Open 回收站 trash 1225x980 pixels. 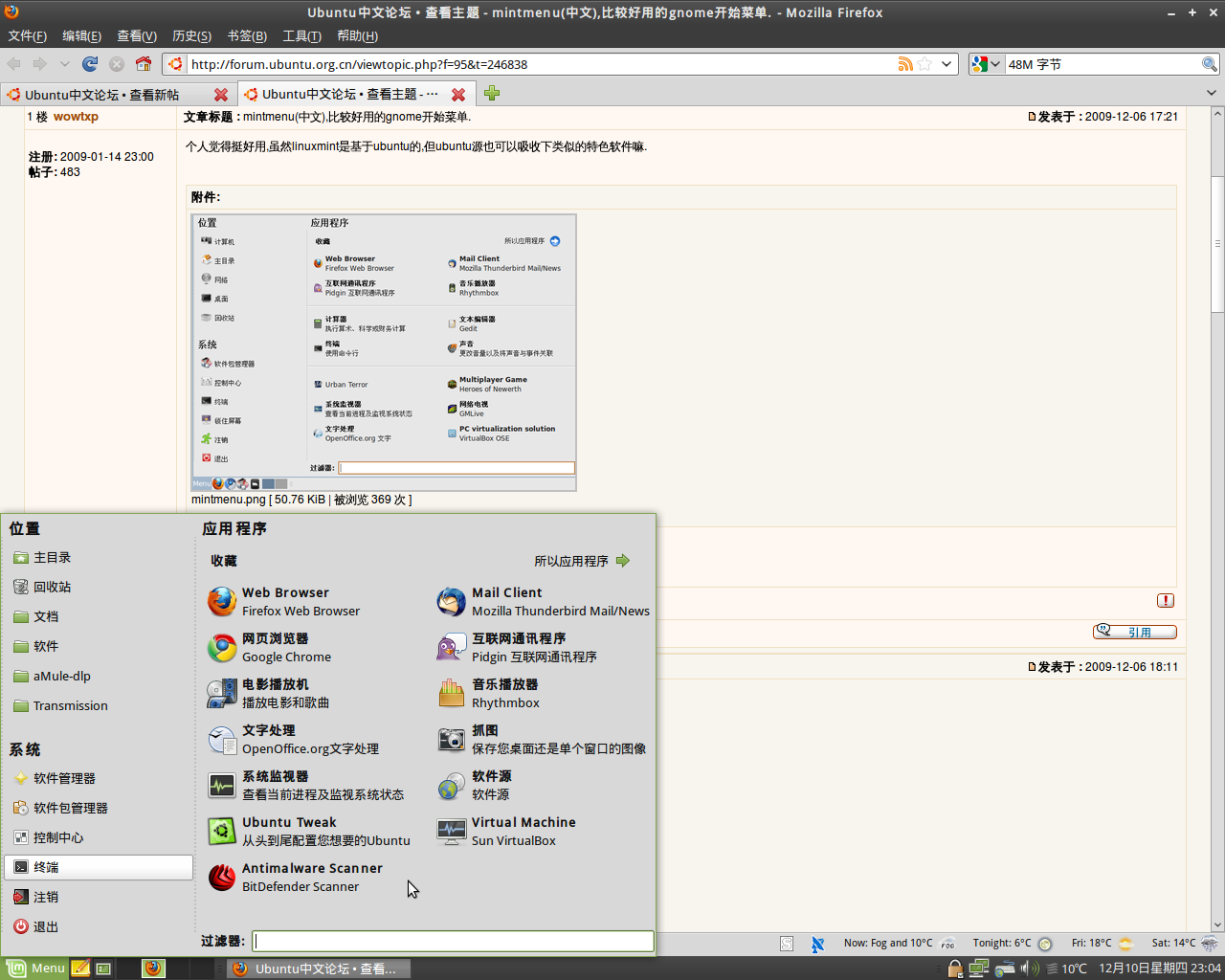coord(99,588)
